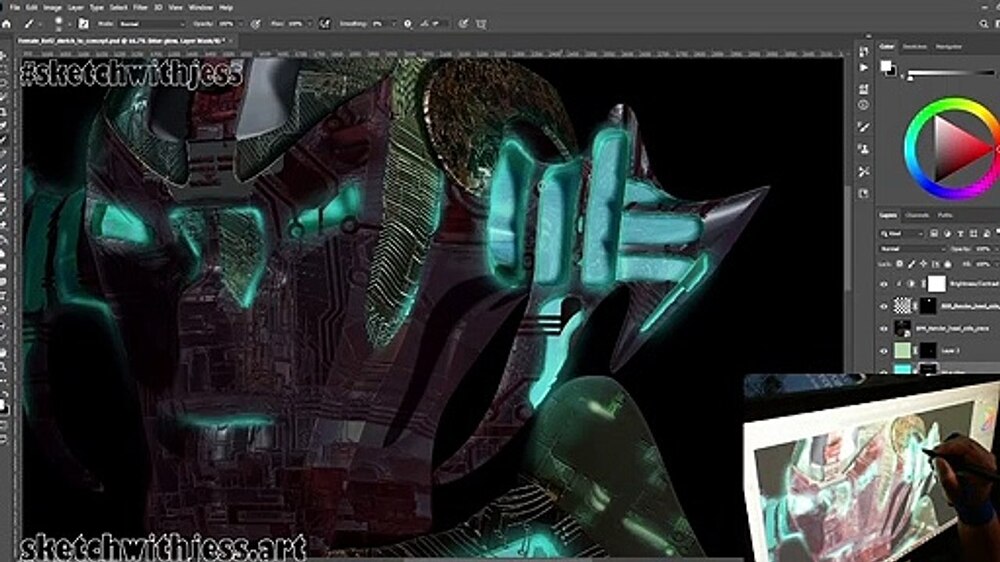Click the search magnifier icon top right
This screenshot has height=562, width=1000.
point(983,24)
